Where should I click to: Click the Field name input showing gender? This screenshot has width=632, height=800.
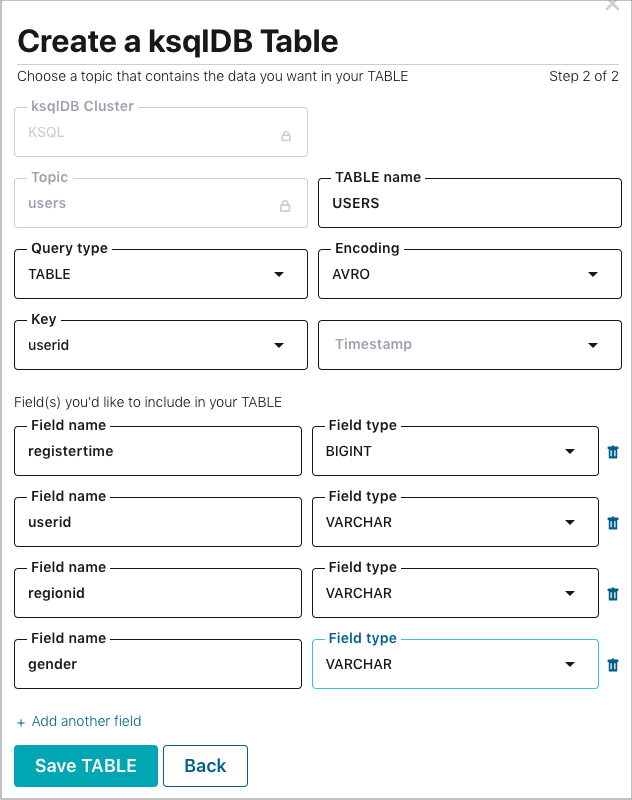[157, 664]
